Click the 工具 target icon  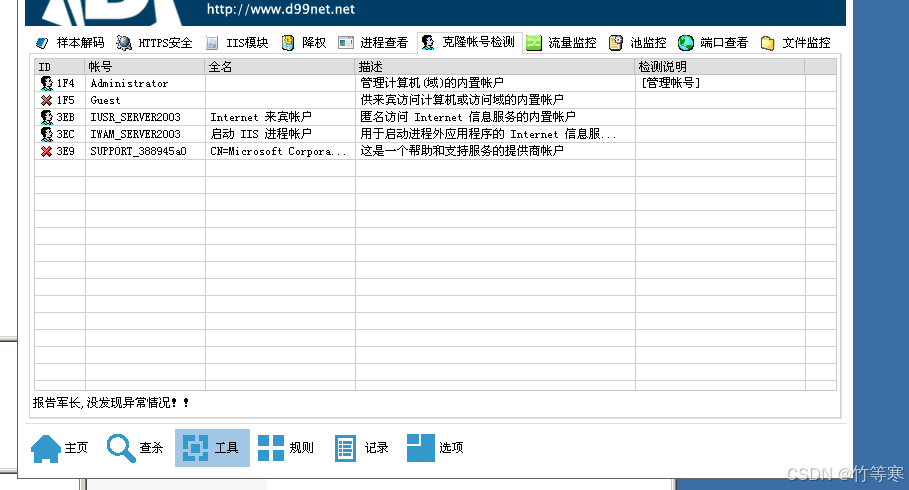click(195, 448)
